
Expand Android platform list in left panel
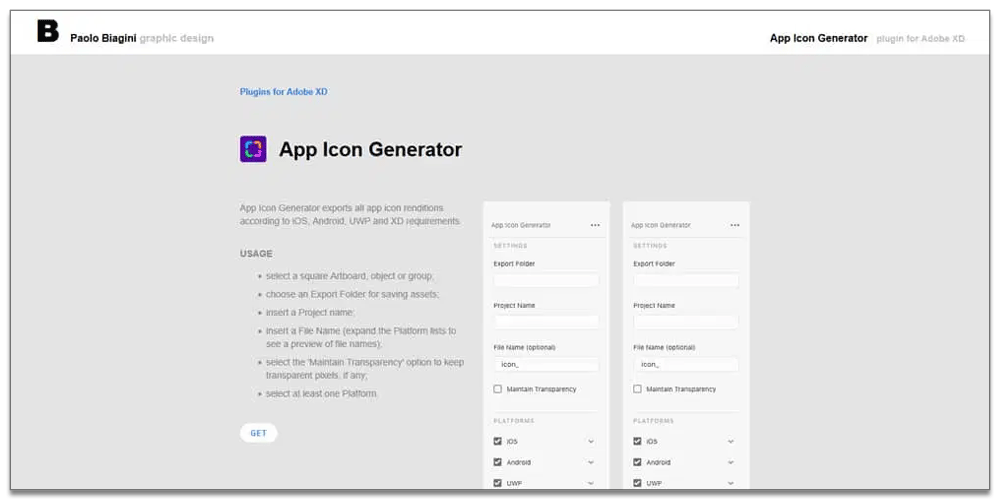[x=591, y=462]
